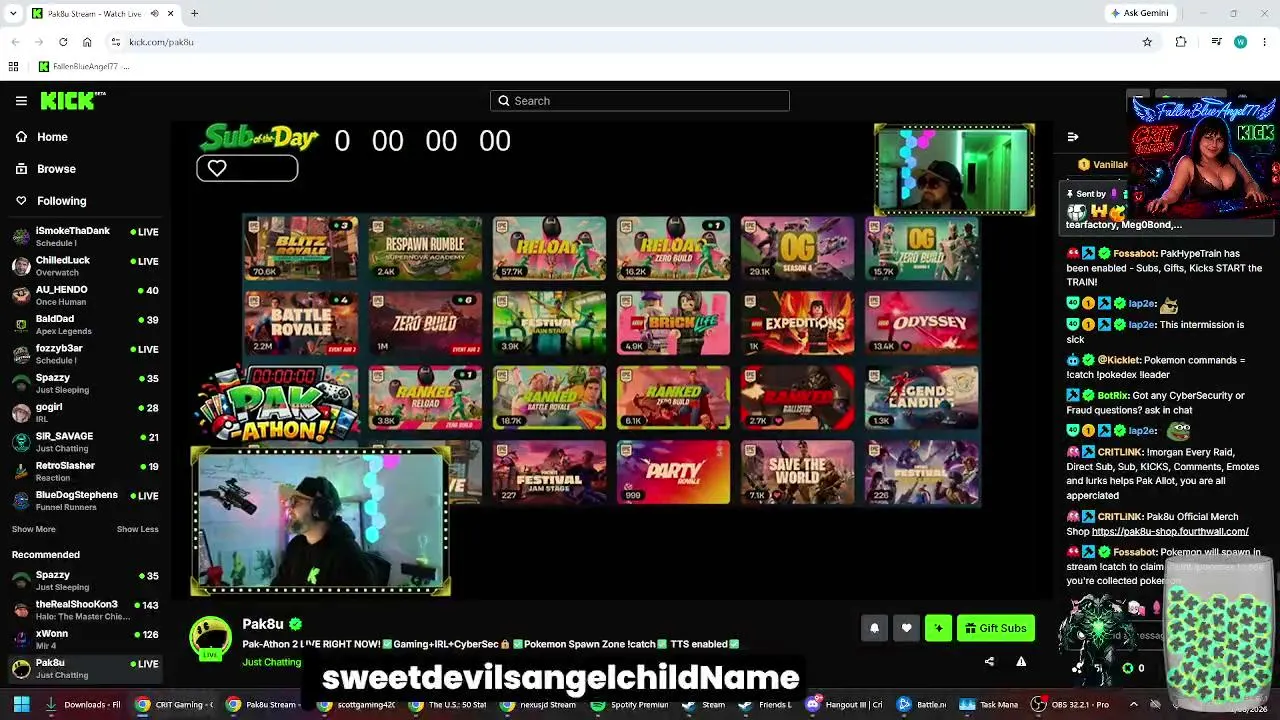The width and height of the screenshot is (1280, 720).
Task: Click the Blitz Royale game tile
Action: click(300, 249)
